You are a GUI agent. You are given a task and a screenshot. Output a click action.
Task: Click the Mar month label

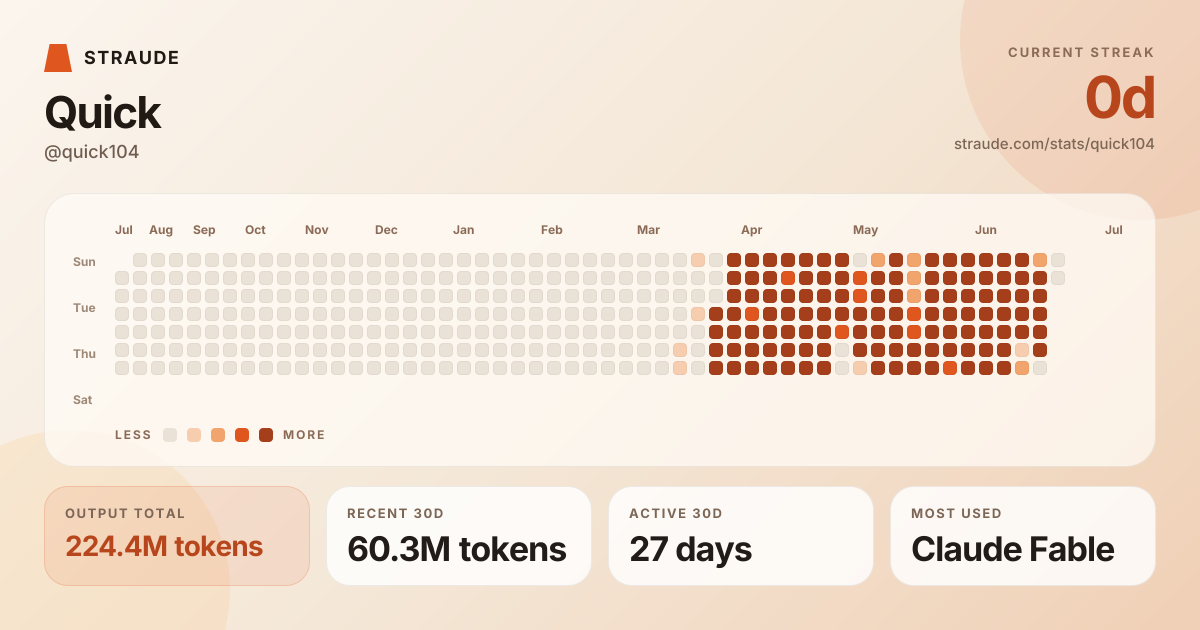tap(648, 230)
